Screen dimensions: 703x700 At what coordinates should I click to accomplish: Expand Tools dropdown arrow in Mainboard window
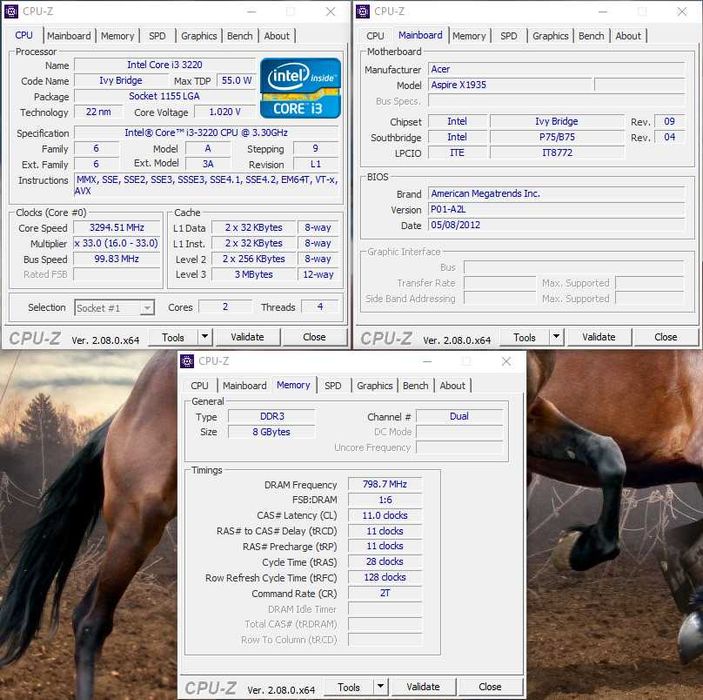click(x=556, y=337)
